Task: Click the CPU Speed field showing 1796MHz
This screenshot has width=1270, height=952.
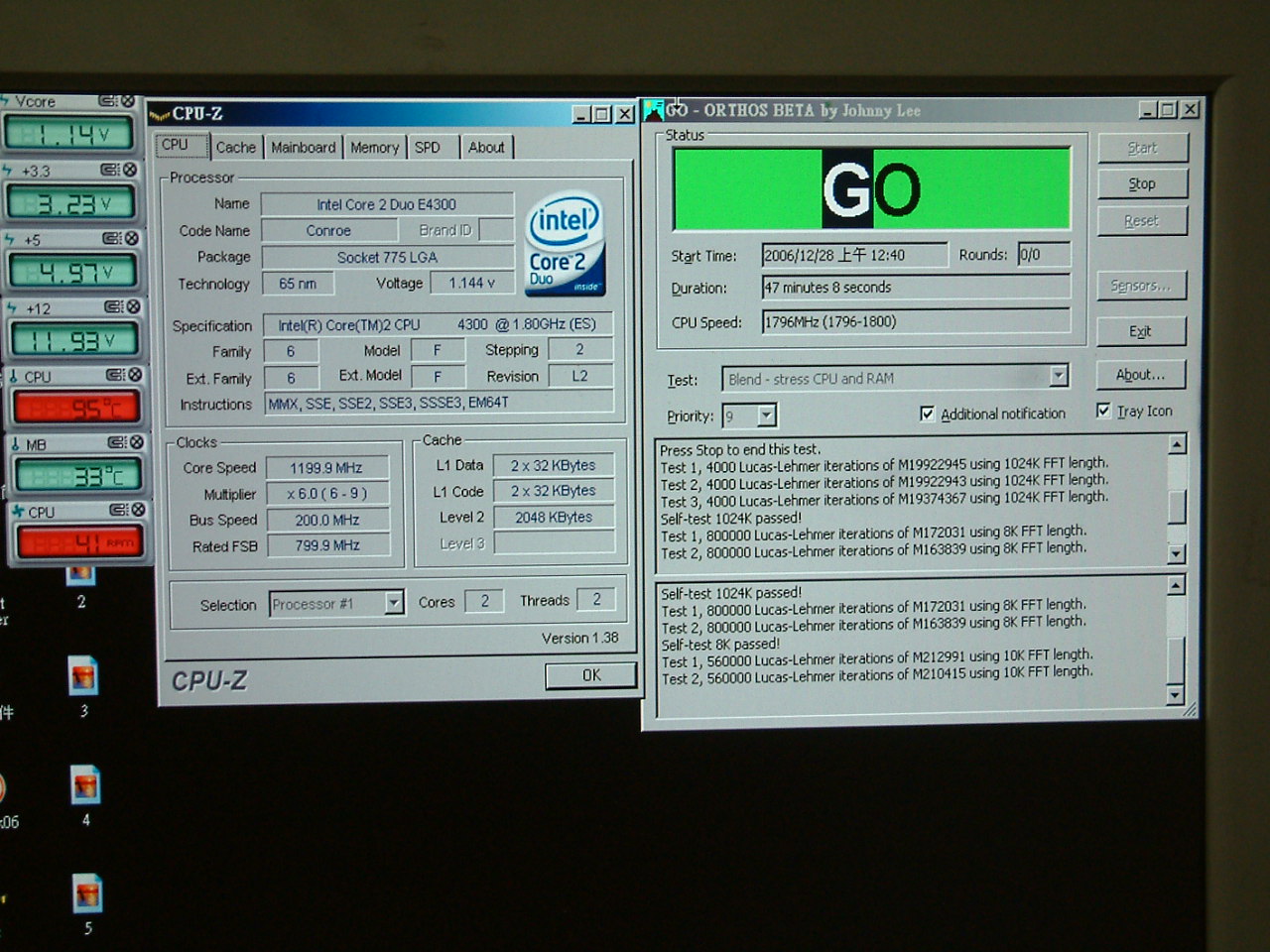Action: click(x=916, y=321)
